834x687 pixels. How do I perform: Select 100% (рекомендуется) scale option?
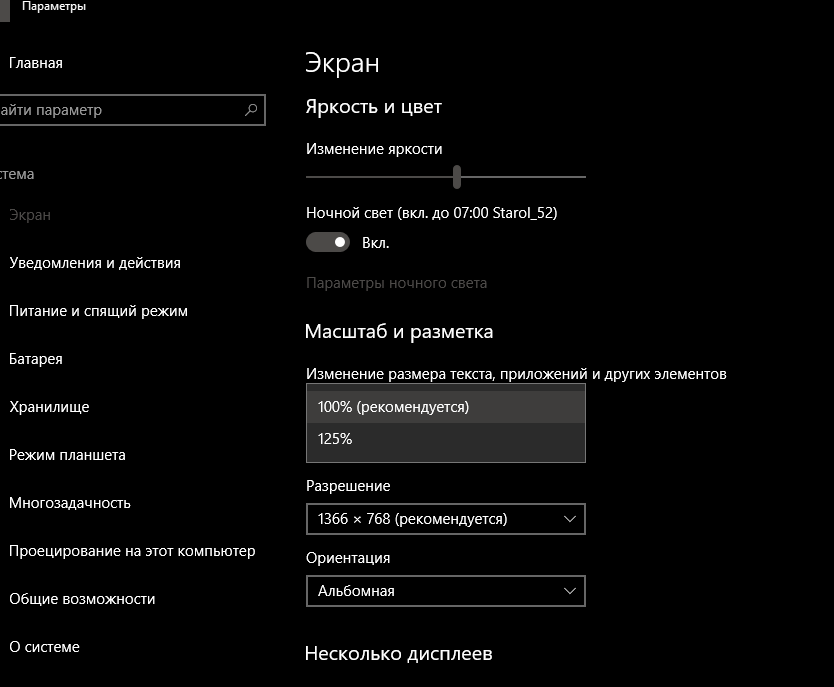(x=446, y=407)
